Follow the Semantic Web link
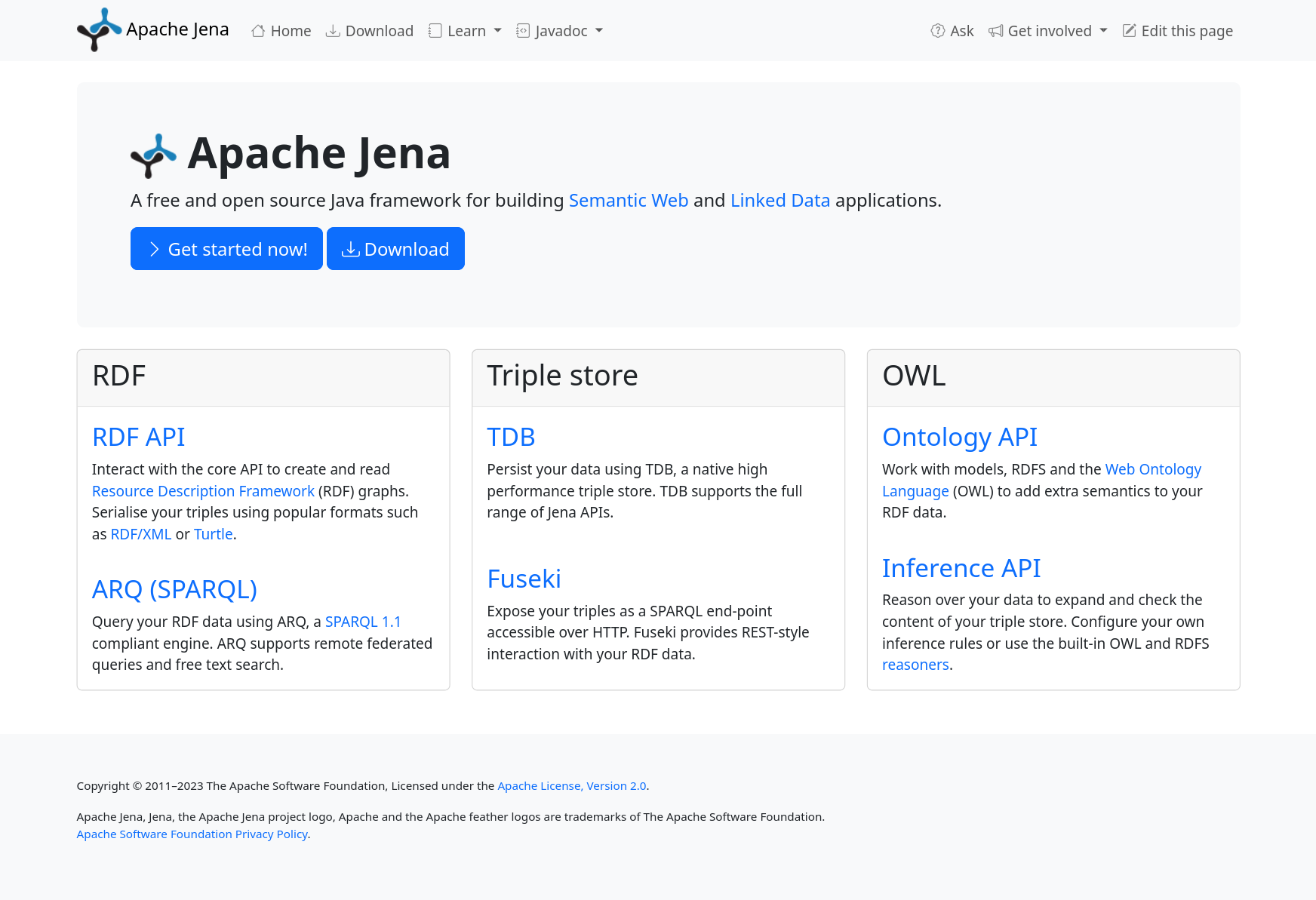The height and width of the screenshot is (900, 1316). [x=629, y=201]
